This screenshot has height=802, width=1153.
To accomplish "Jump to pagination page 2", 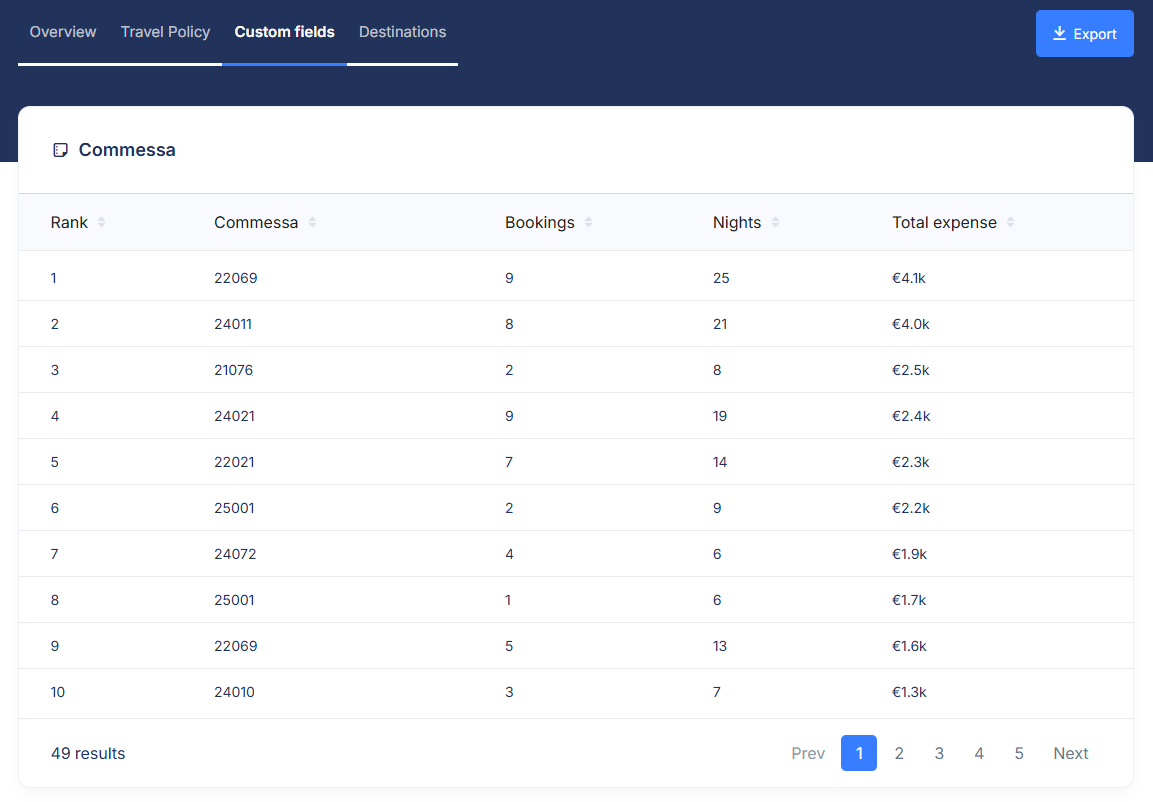I will pos(899,753).
